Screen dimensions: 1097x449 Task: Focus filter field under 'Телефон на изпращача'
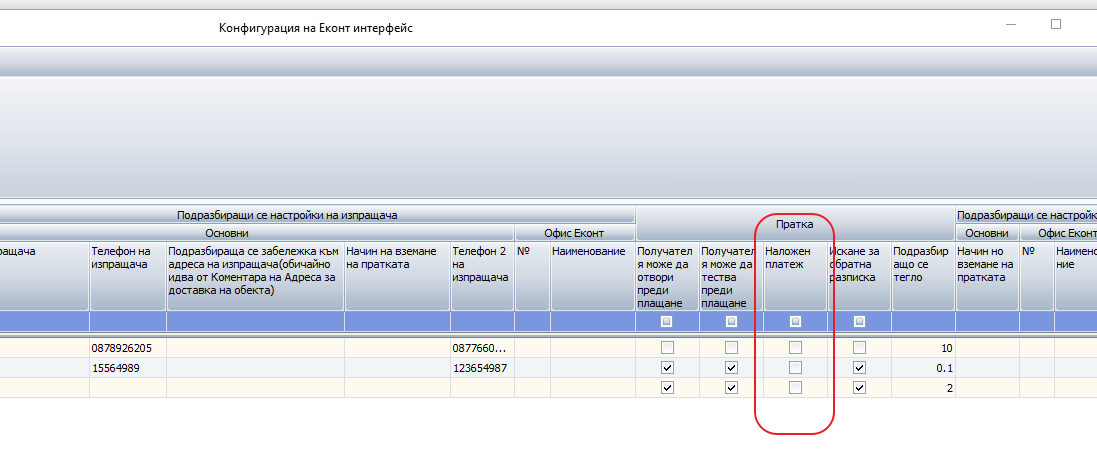[128, 322]
